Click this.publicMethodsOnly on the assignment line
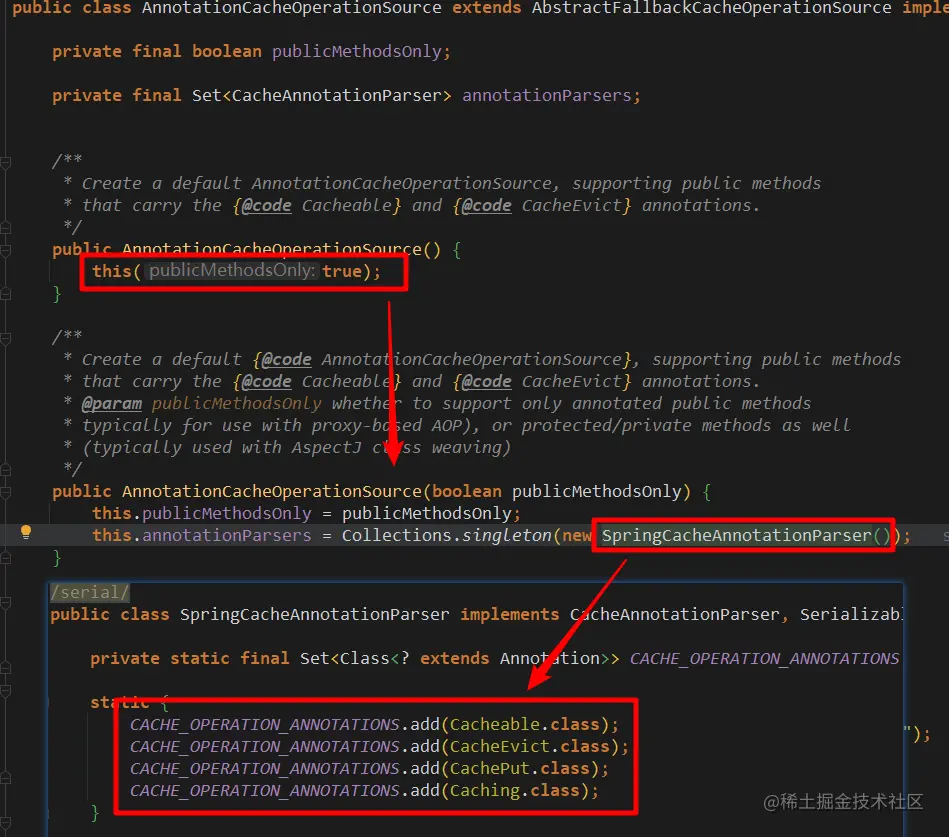 (202, 513)
